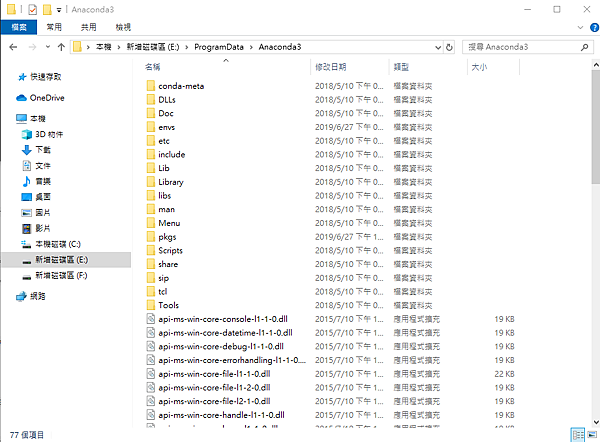
Task: Select This PC monitor icon in sidebar
Action: 21,119
